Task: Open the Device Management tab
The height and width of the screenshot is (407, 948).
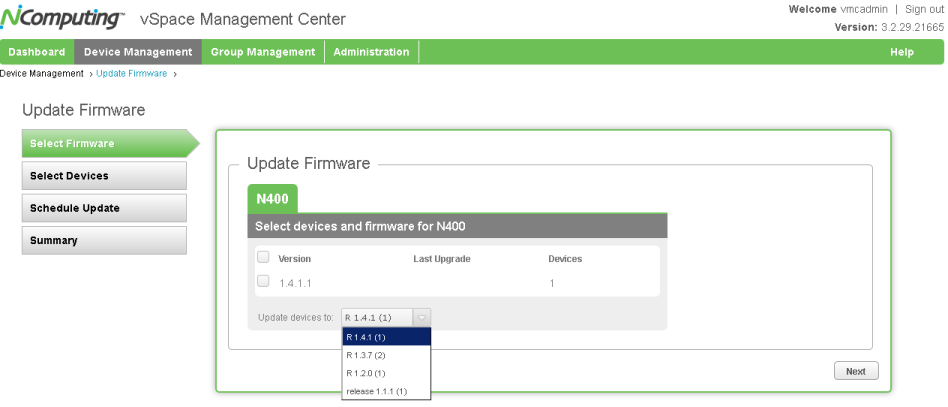Action: 138,52
